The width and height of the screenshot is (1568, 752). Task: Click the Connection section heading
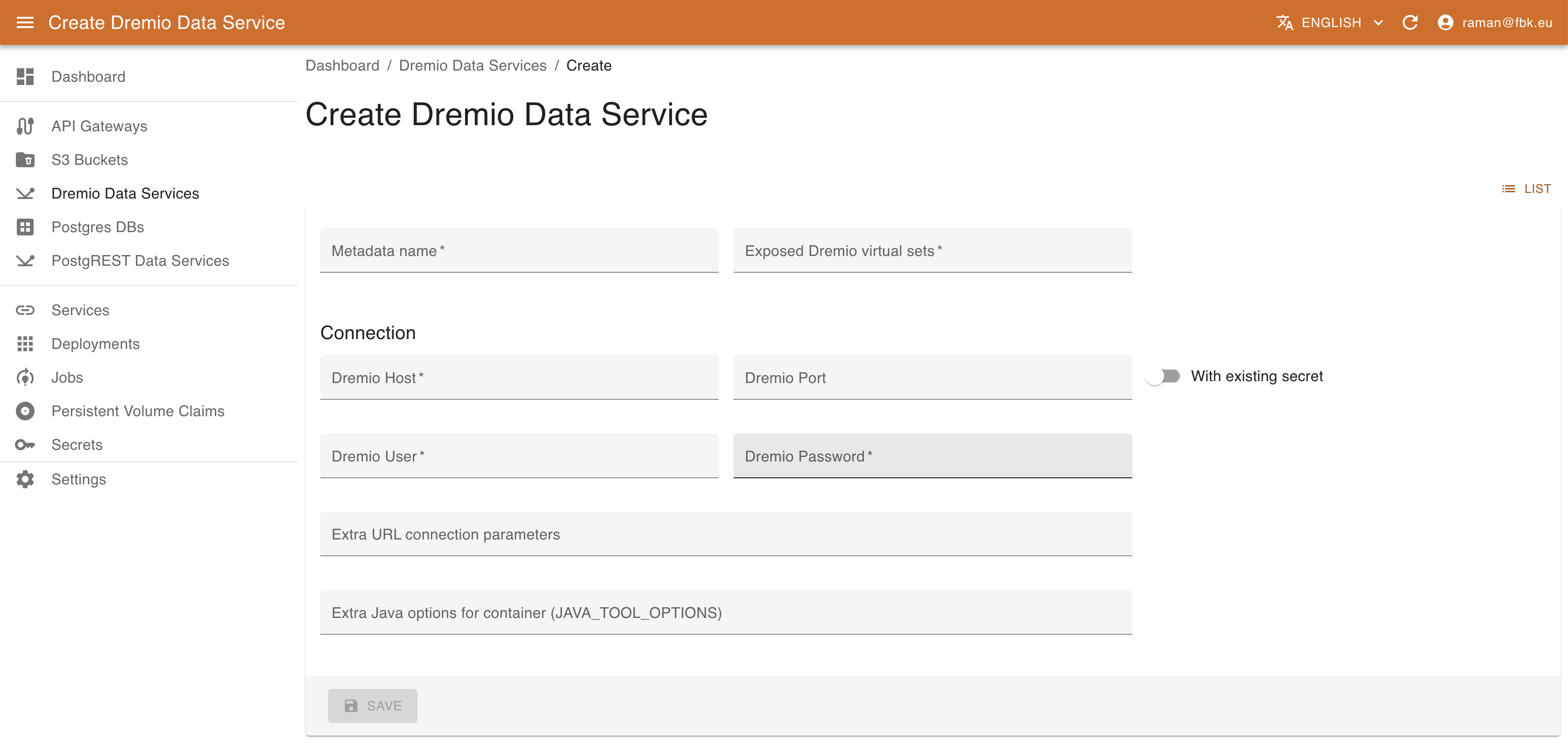[367, 333]
